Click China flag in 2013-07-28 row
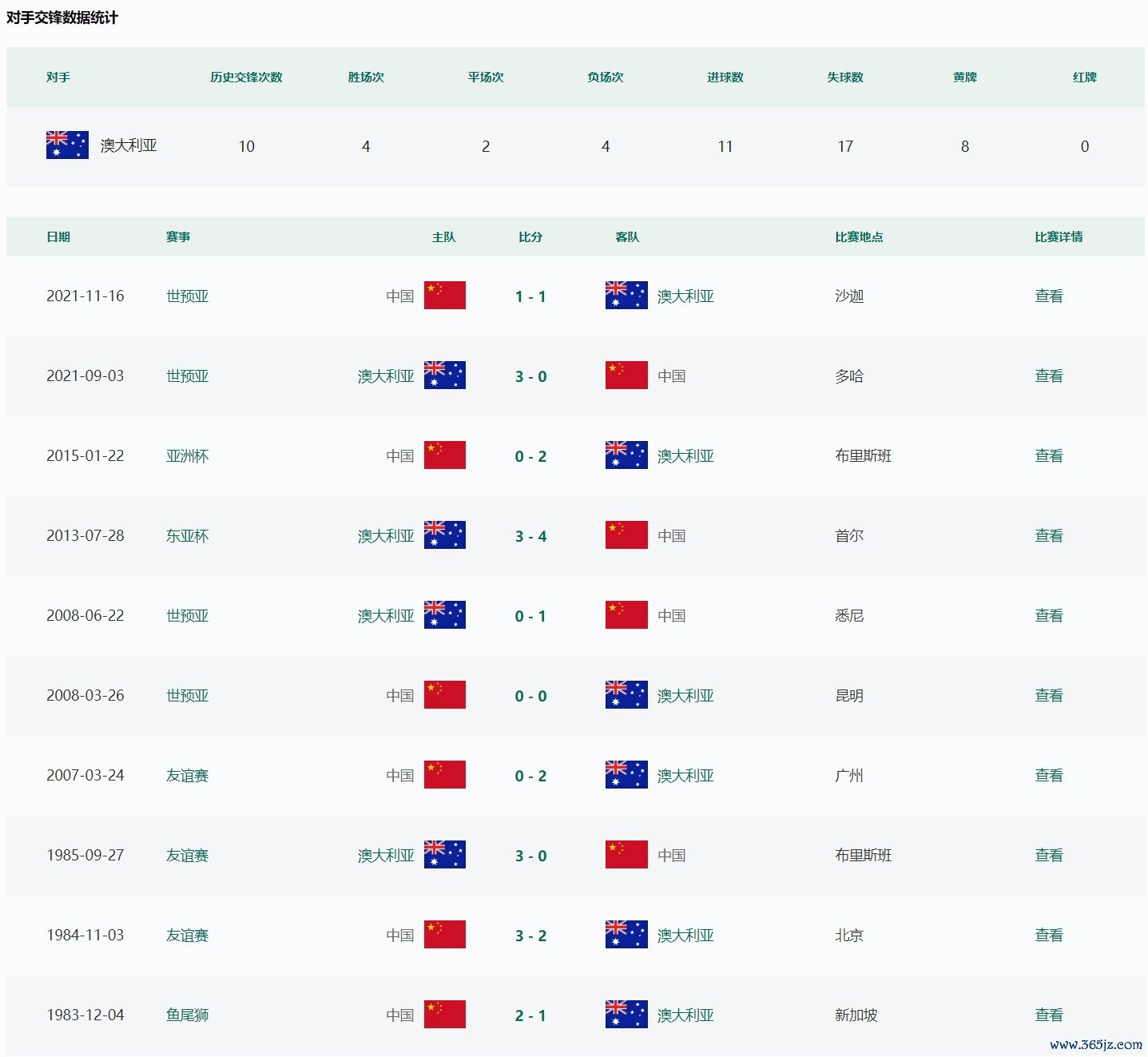Screen dimensions: 1148x1057 pyautogui.click(x=626, y=535)
